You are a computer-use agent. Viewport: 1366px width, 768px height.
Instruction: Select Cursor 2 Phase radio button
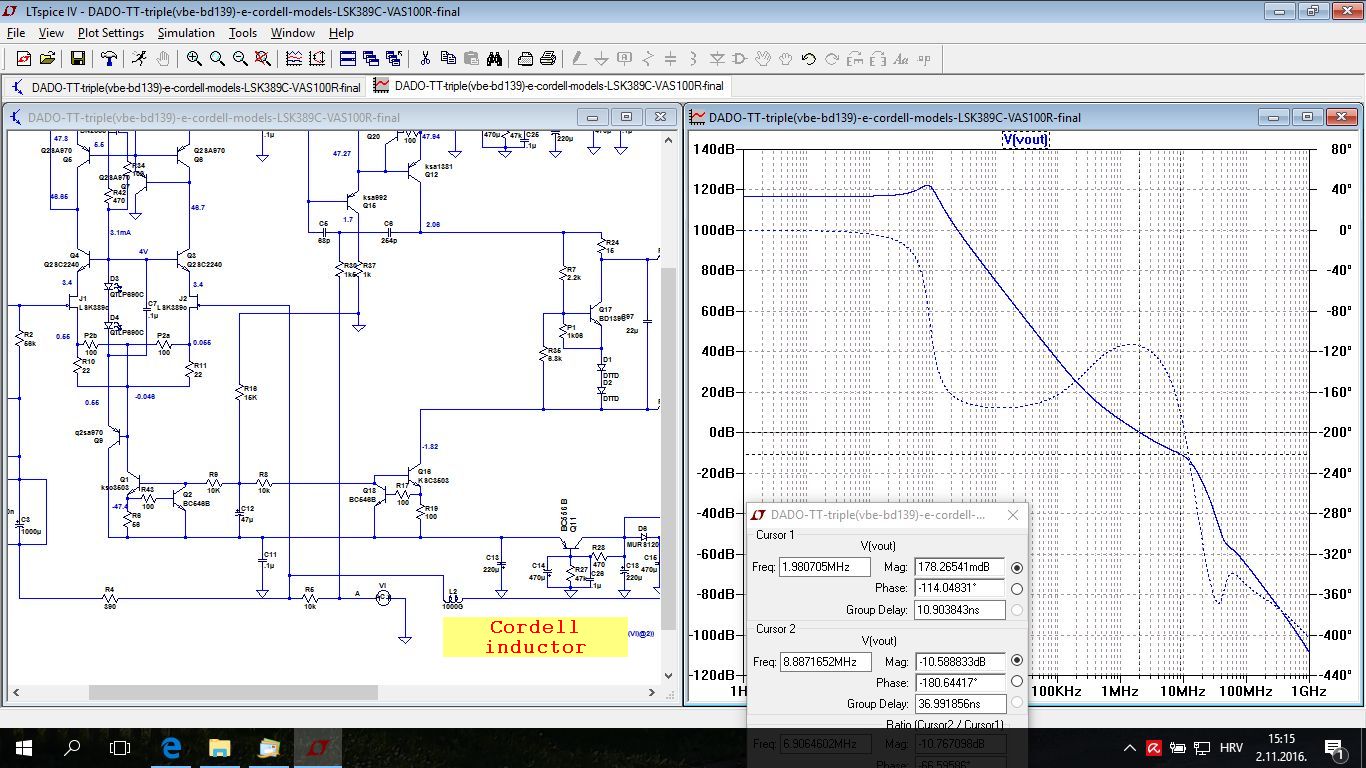[1017, 682]
